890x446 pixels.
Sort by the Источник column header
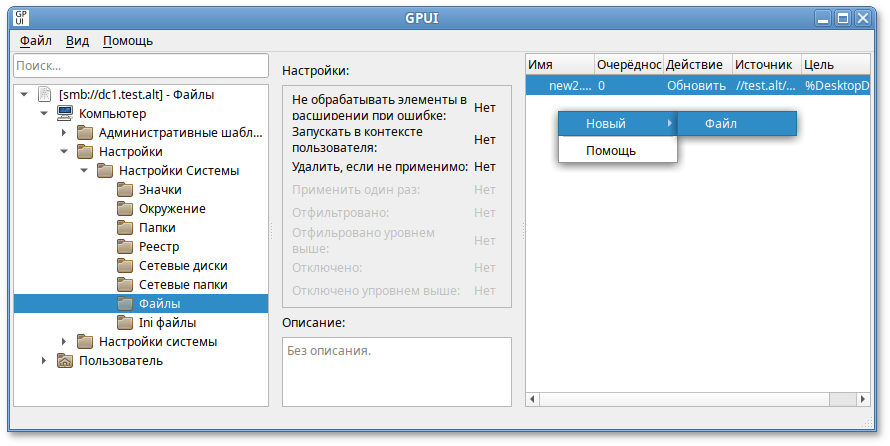click(767, 65)
